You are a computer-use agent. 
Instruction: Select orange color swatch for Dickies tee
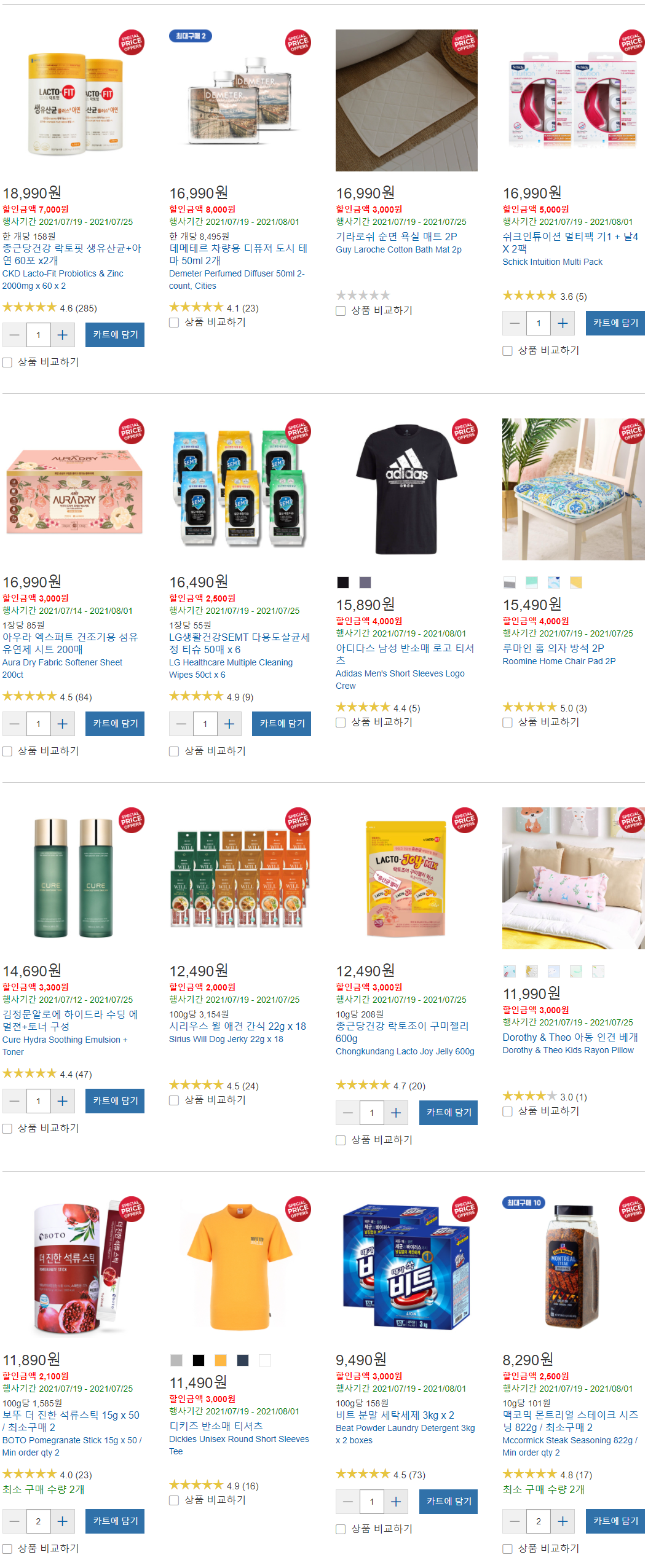[221, 1360]
